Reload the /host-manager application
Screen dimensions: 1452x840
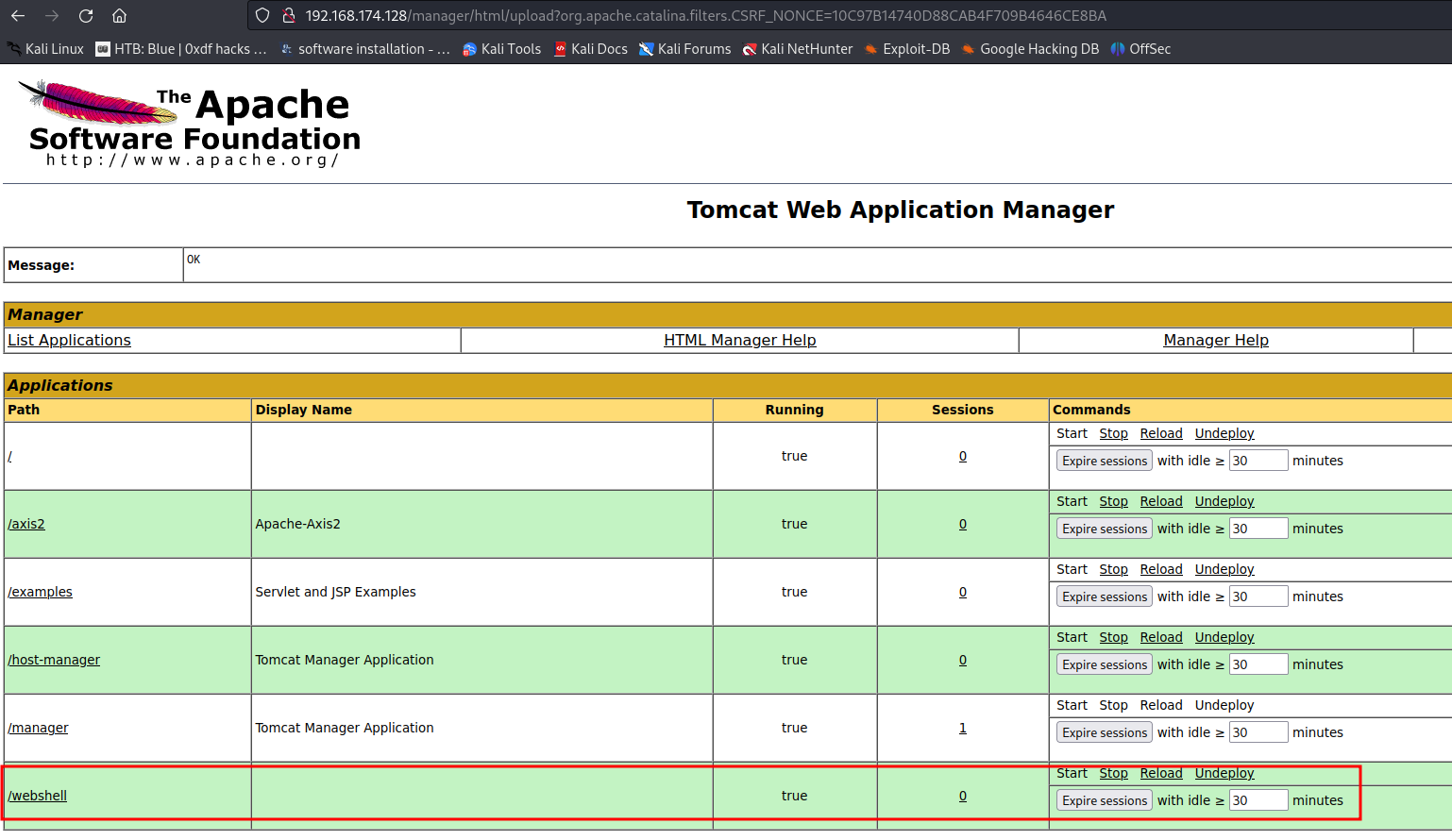coord(1161,637)
